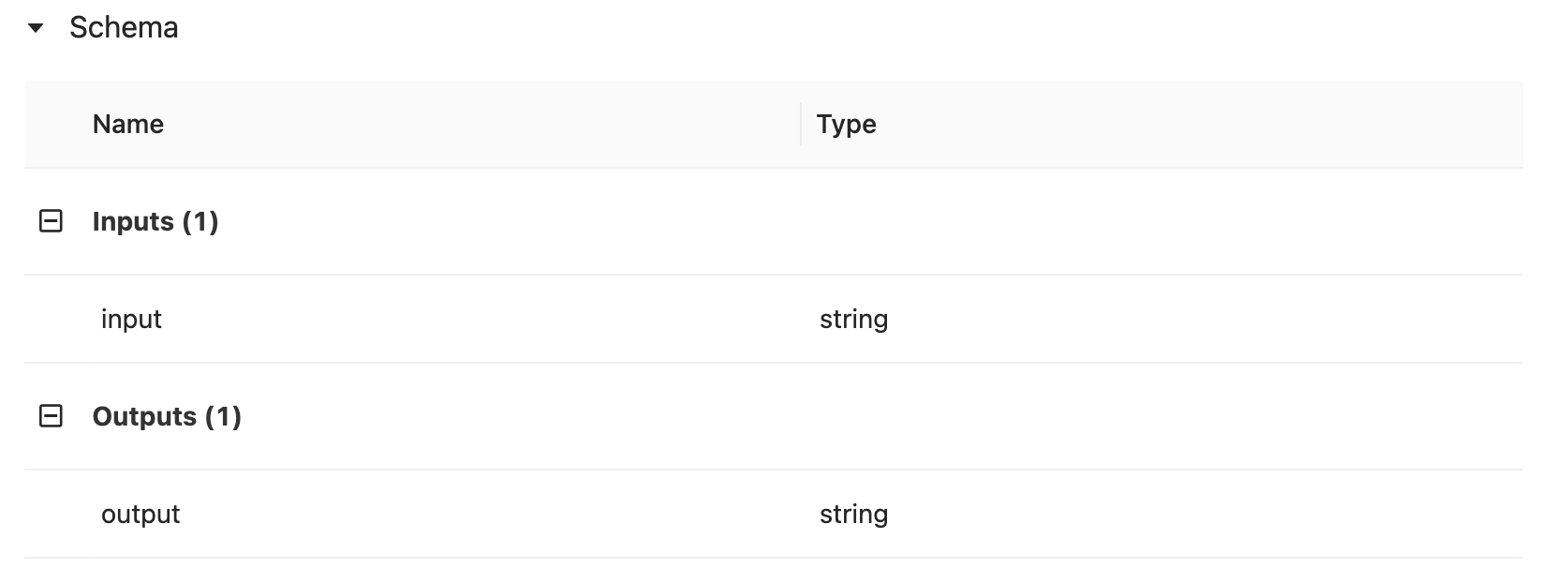This screenshot has width=1568, height=583.
Task: Select the Outputs (1) group label
Action: tap(167, 417)
